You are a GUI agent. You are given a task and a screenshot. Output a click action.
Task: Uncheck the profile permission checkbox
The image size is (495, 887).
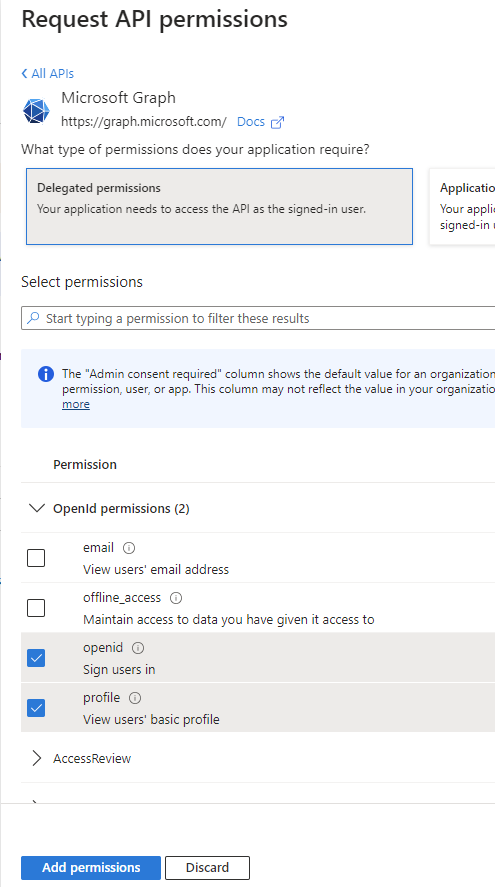(x=36, y=708)
